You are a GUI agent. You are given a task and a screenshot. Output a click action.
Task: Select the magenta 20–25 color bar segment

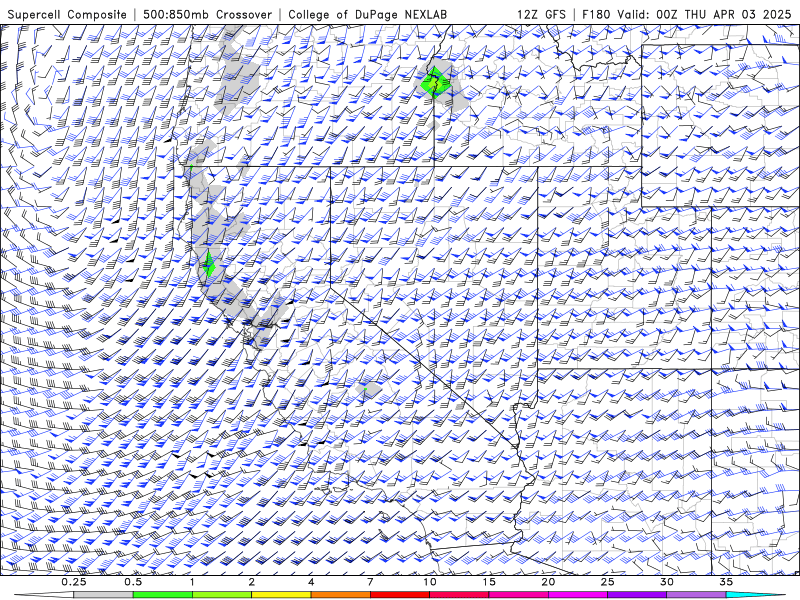(x=578, y=595)
